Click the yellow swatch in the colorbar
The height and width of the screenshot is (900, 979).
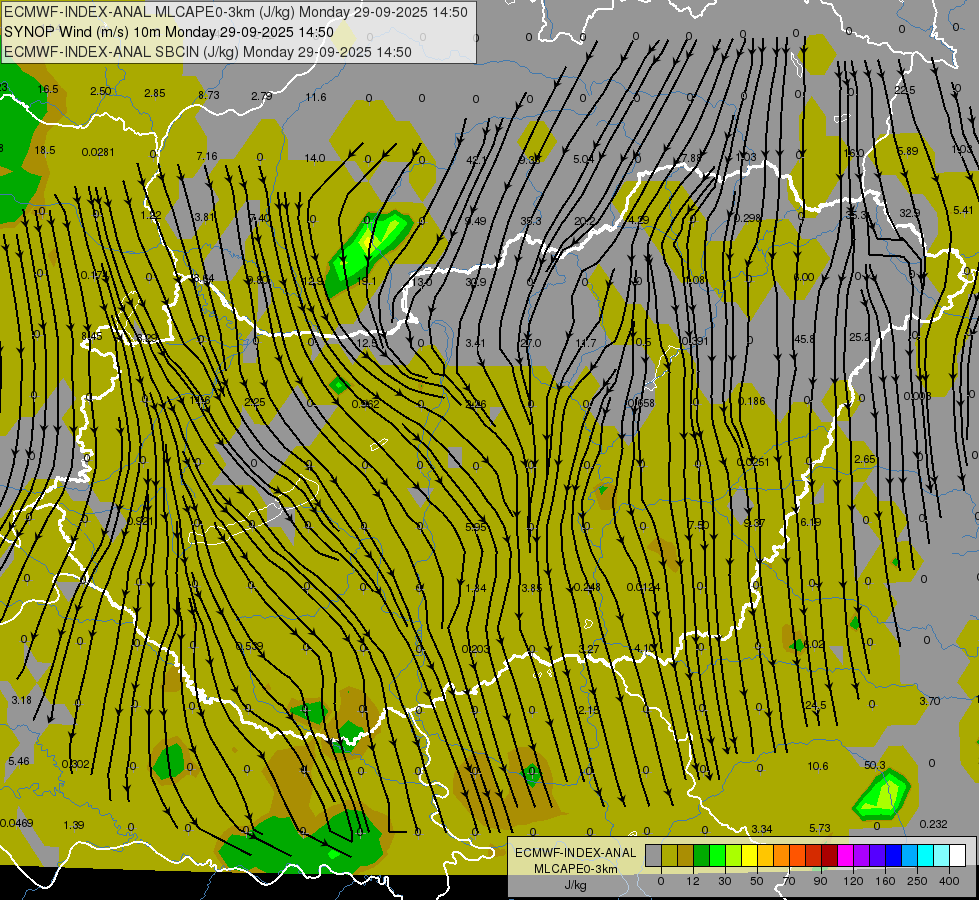[749, 855]
